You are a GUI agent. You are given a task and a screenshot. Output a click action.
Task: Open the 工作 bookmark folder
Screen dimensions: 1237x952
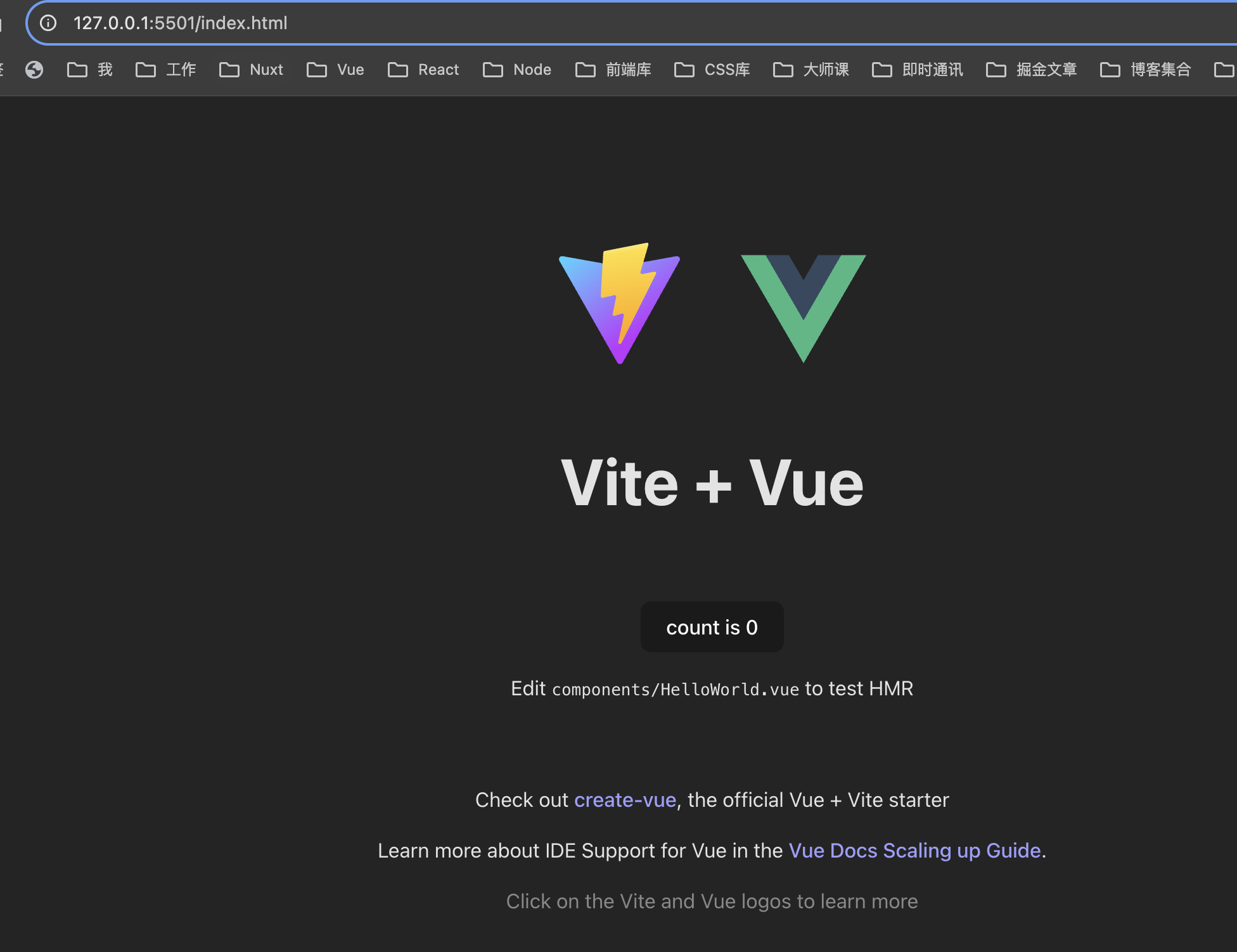[166, 70]
